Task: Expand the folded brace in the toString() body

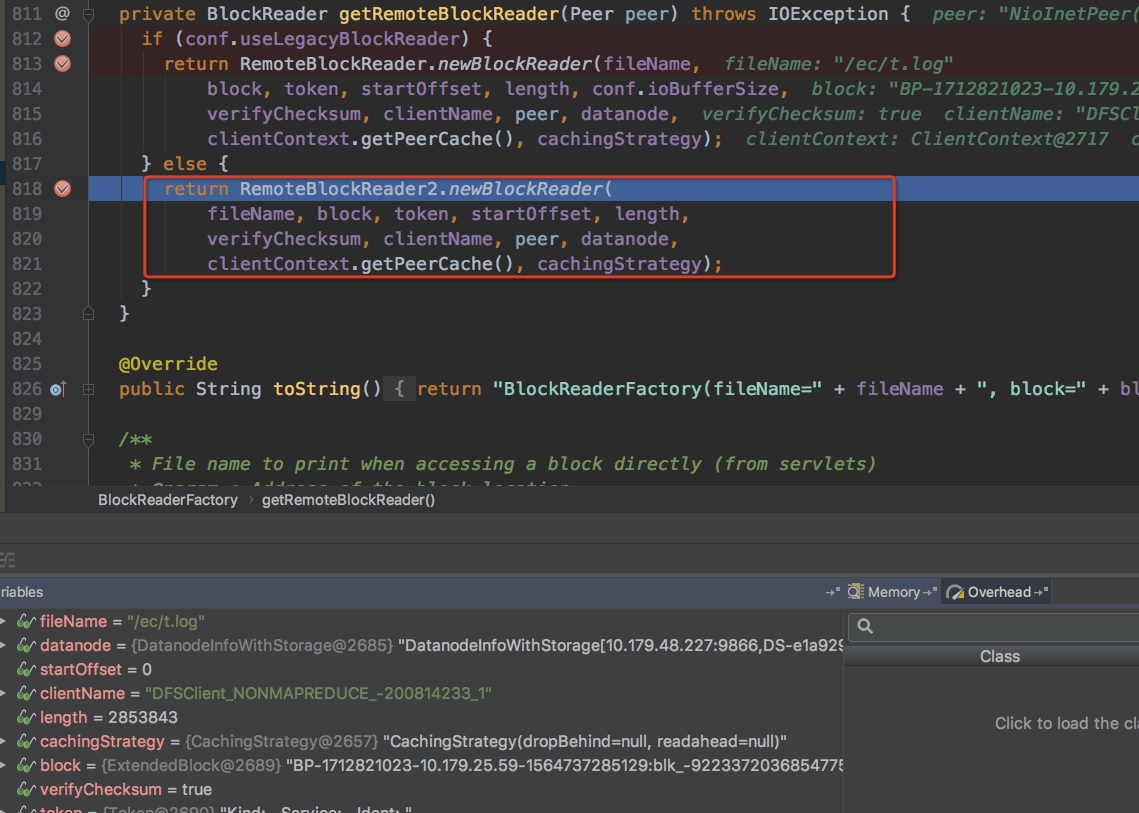Action: 399,389
